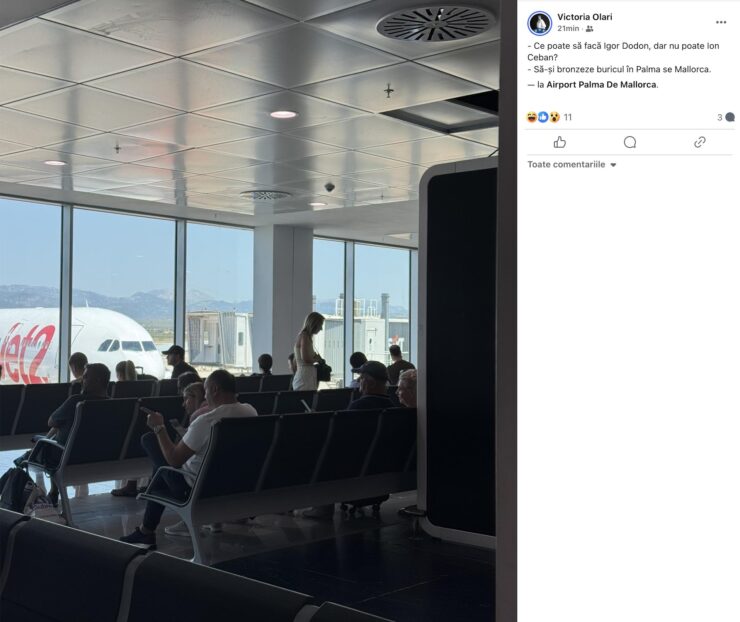
Task: Click the laughing reaction emoji
Action: coord(532,117)
